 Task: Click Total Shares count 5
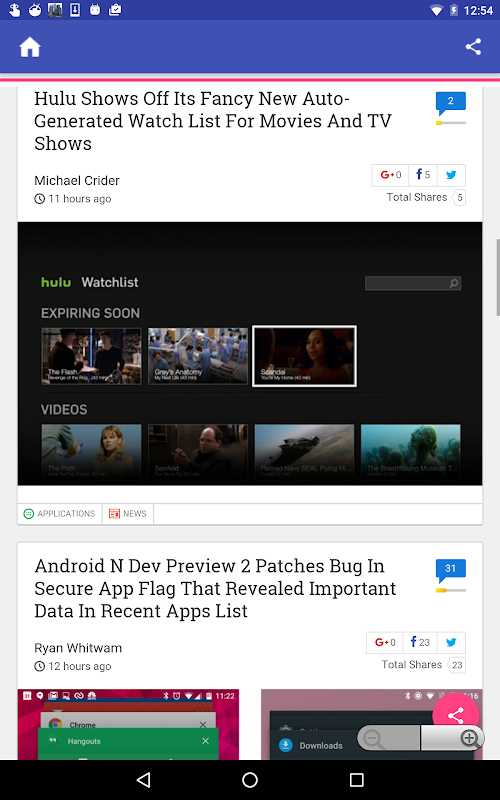459,197
